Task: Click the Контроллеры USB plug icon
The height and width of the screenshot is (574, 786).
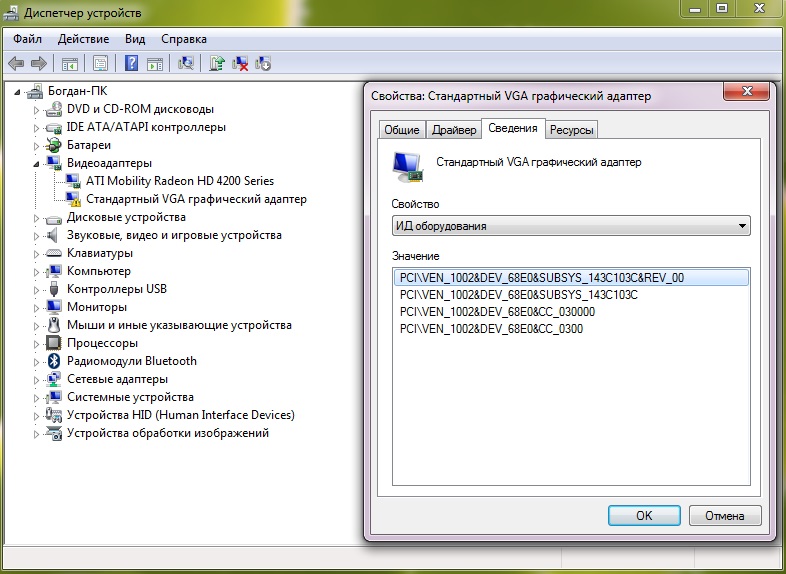Action: click(54, 289)
